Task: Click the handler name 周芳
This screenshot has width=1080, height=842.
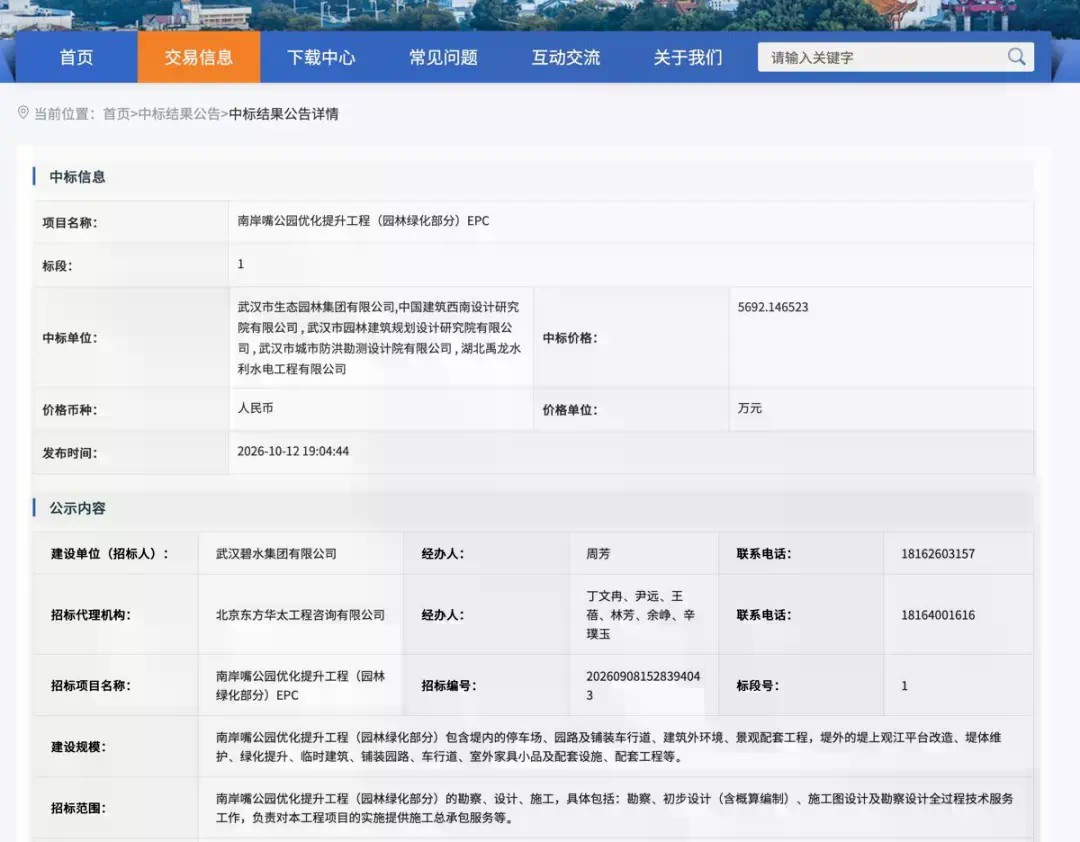Action: 598,553
